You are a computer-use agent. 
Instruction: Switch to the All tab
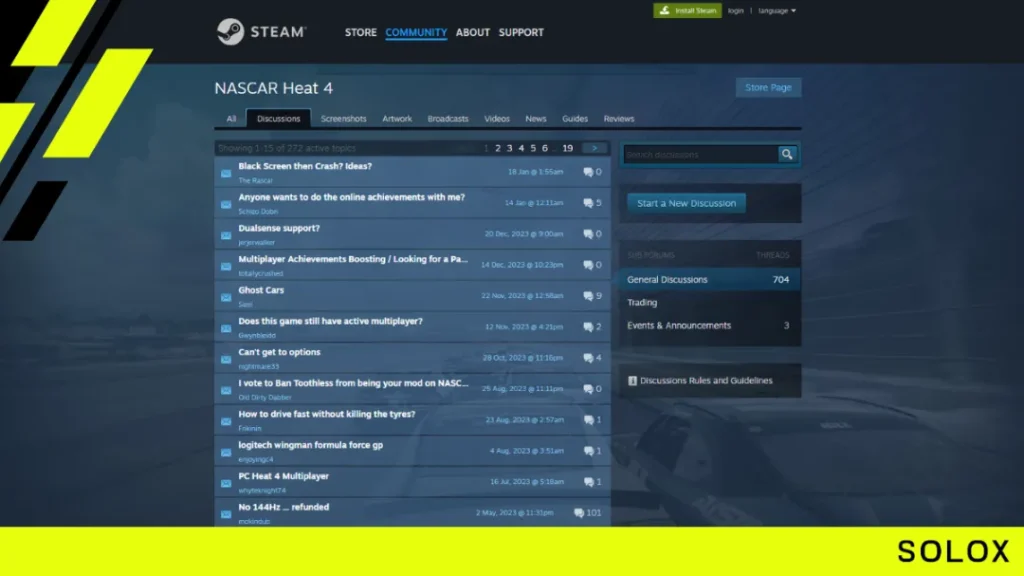(231, 119)
